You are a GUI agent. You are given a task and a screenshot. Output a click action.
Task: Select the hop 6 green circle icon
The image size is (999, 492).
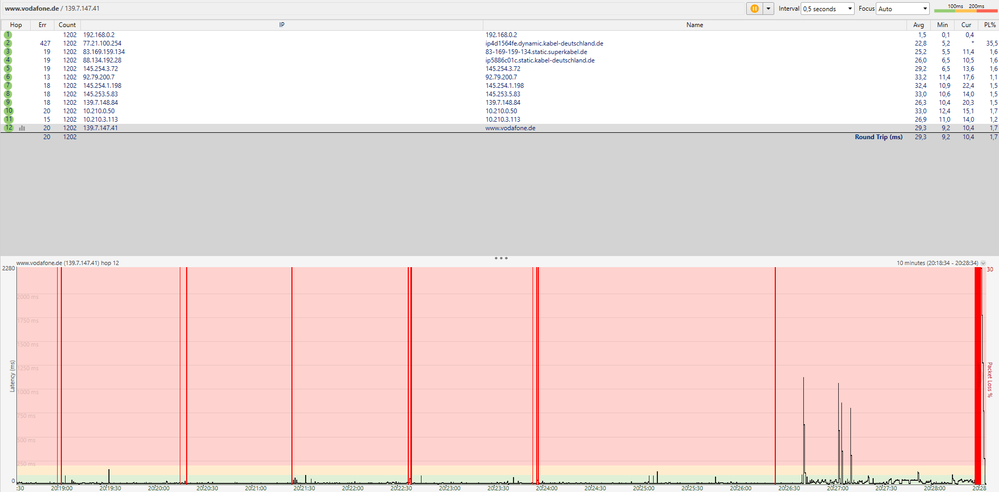(8, 77)
